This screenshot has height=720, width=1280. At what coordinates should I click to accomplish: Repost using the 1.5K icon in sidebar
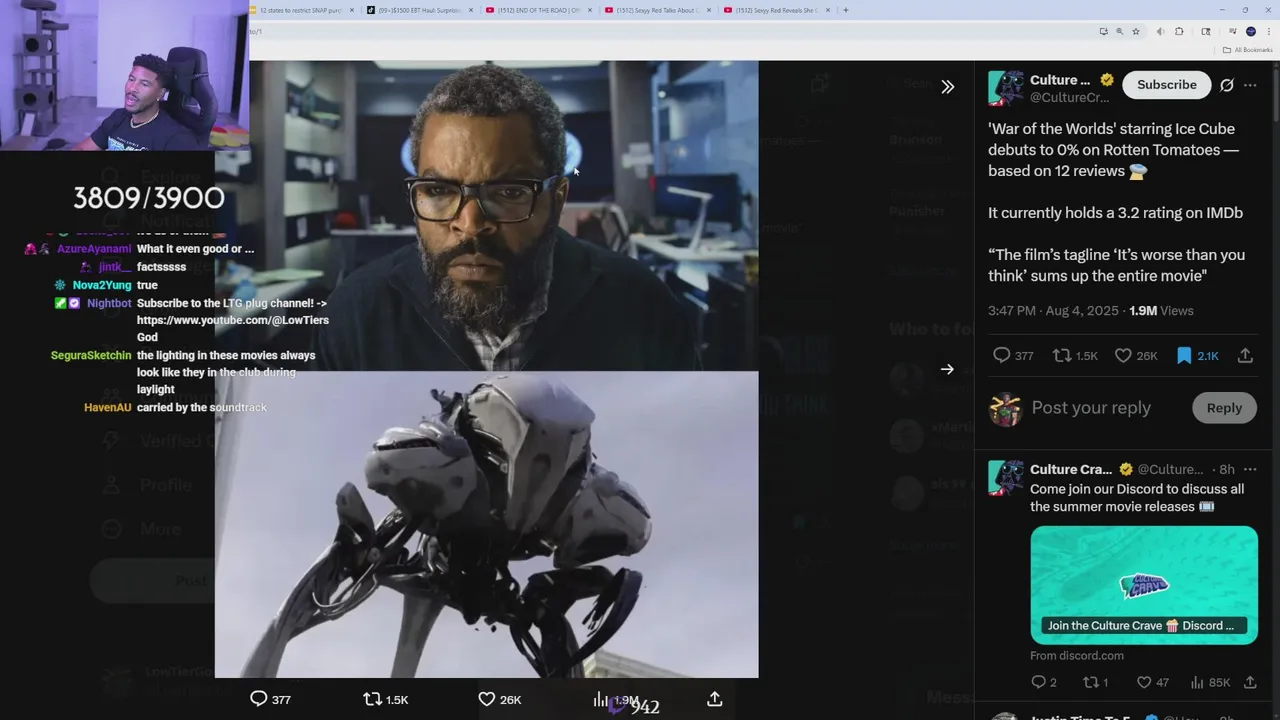click(x=1075, y=355)
